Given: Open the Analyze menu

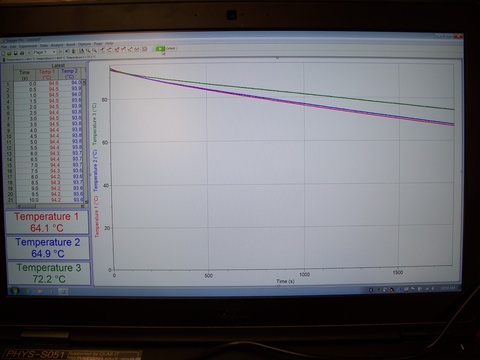Looking at the screenshot, I should pos(57,45).
